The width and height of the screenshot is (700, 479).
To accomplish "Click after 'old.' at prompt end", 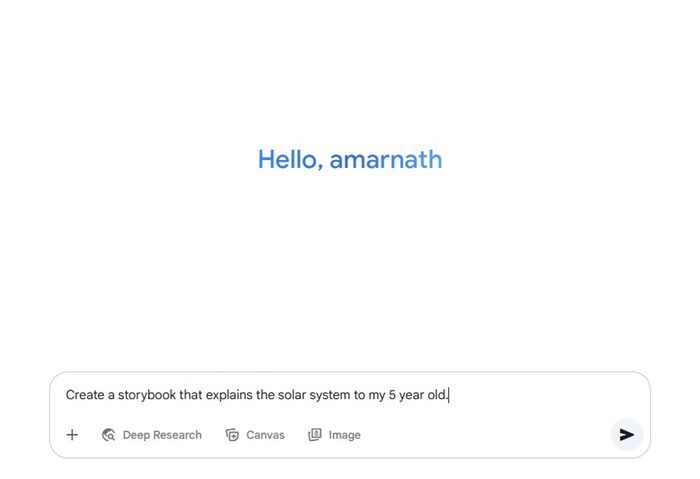I will [449, 395].
